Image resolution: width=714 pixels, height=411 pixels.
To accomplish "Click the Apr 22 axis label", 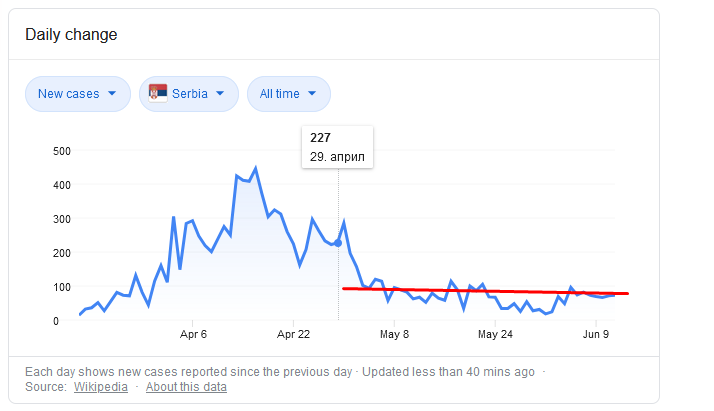I will [x=293, y=335].
